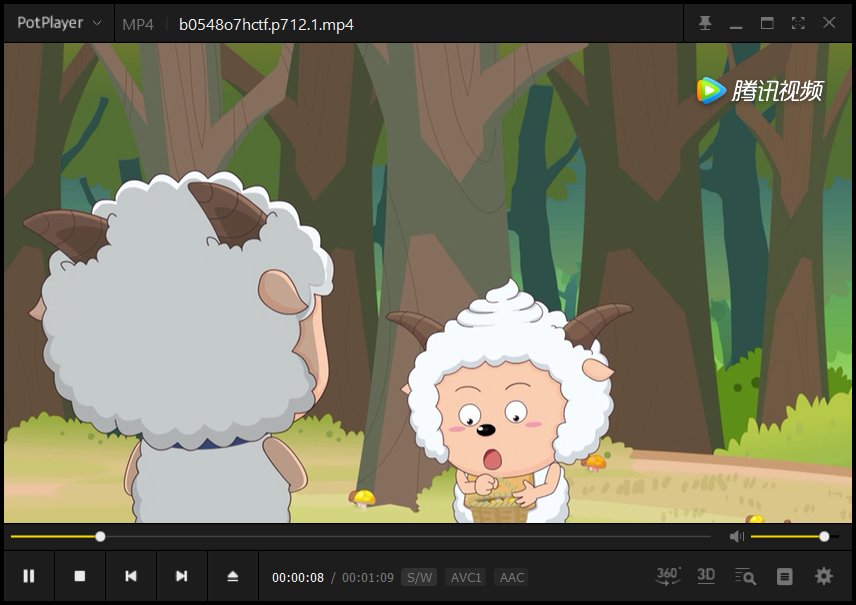Skip to the next file

(182, 576)
